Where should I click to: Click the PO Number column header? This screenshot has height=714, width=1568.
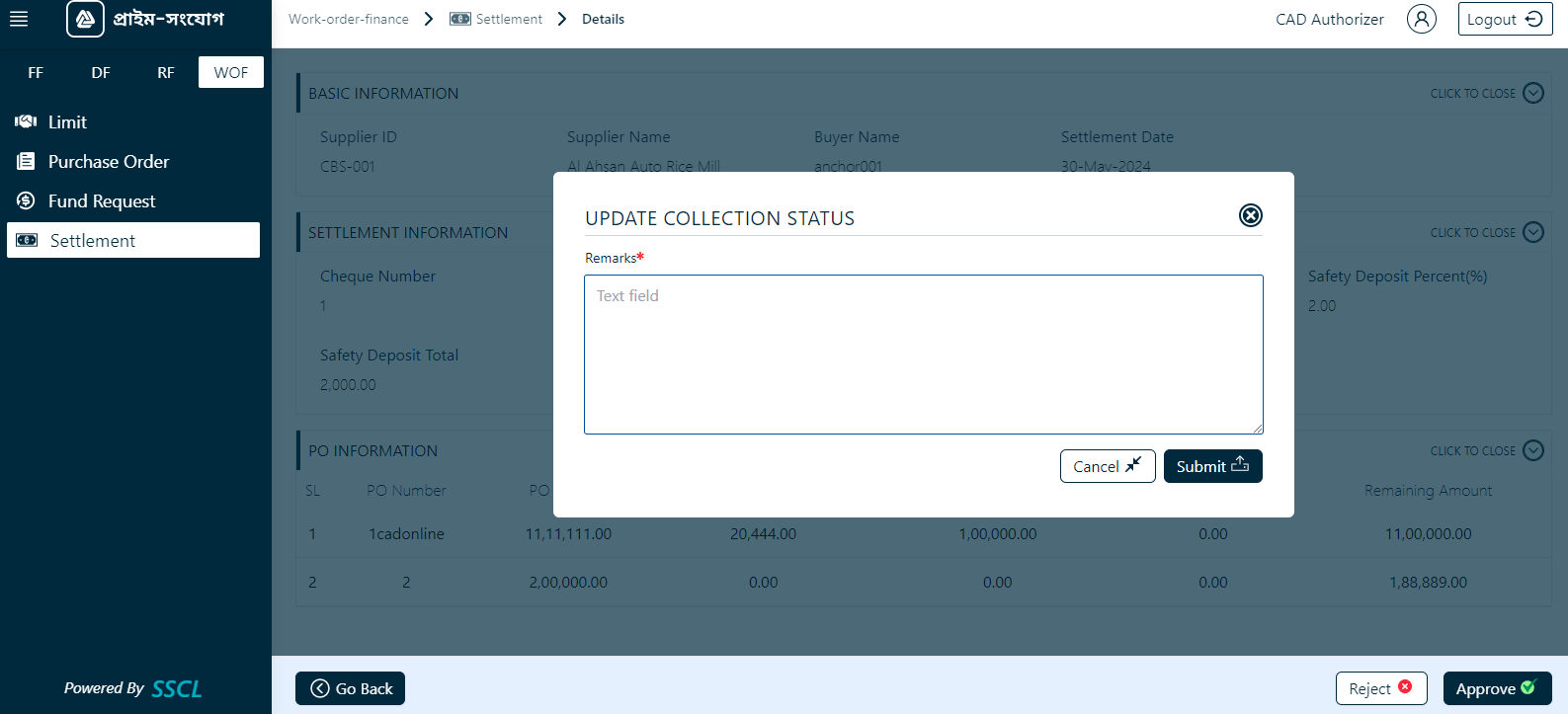click(406, 490)
